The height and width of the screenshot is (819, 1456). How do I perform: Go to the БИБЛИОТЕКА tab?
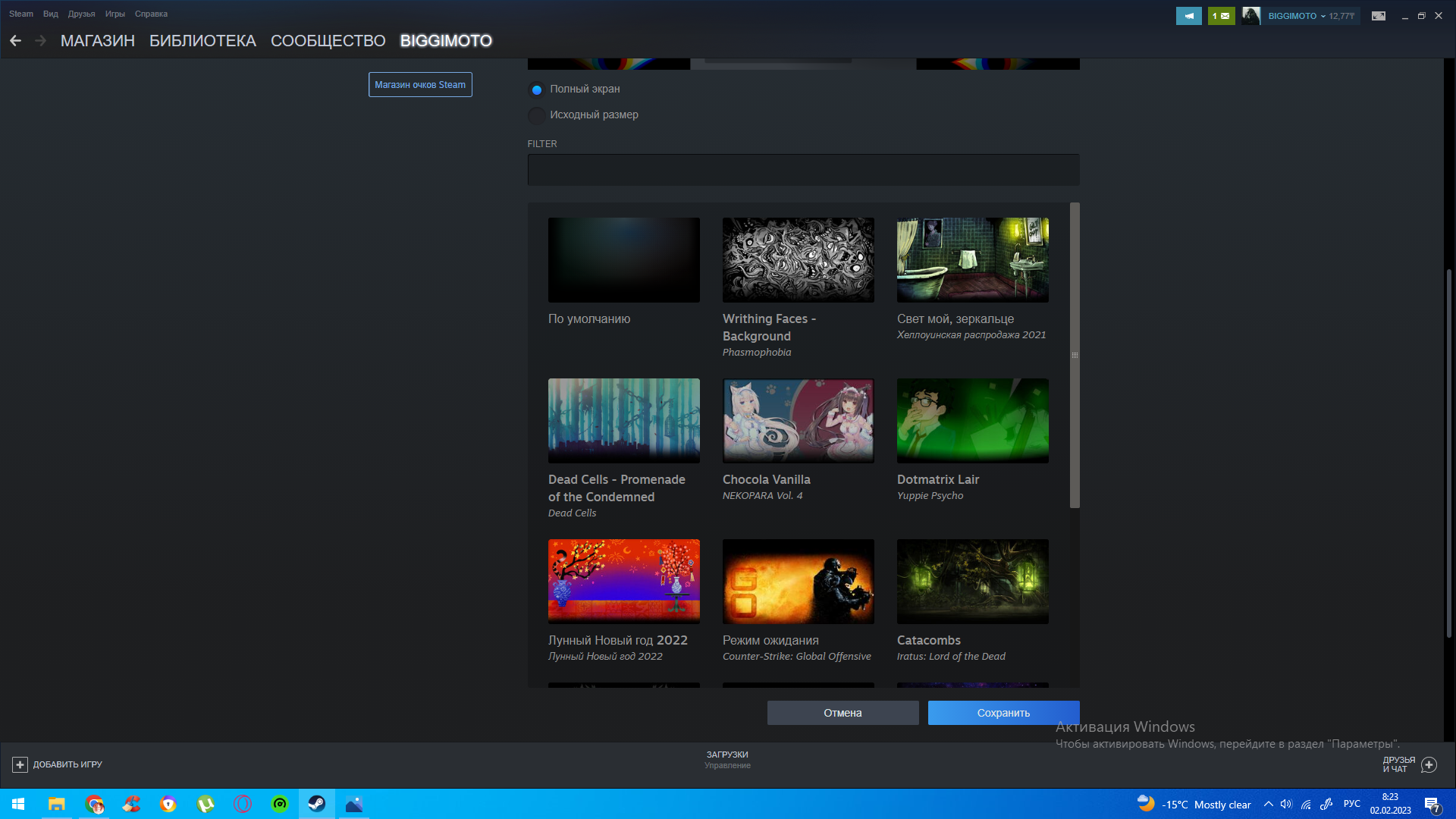coord(202,41)
